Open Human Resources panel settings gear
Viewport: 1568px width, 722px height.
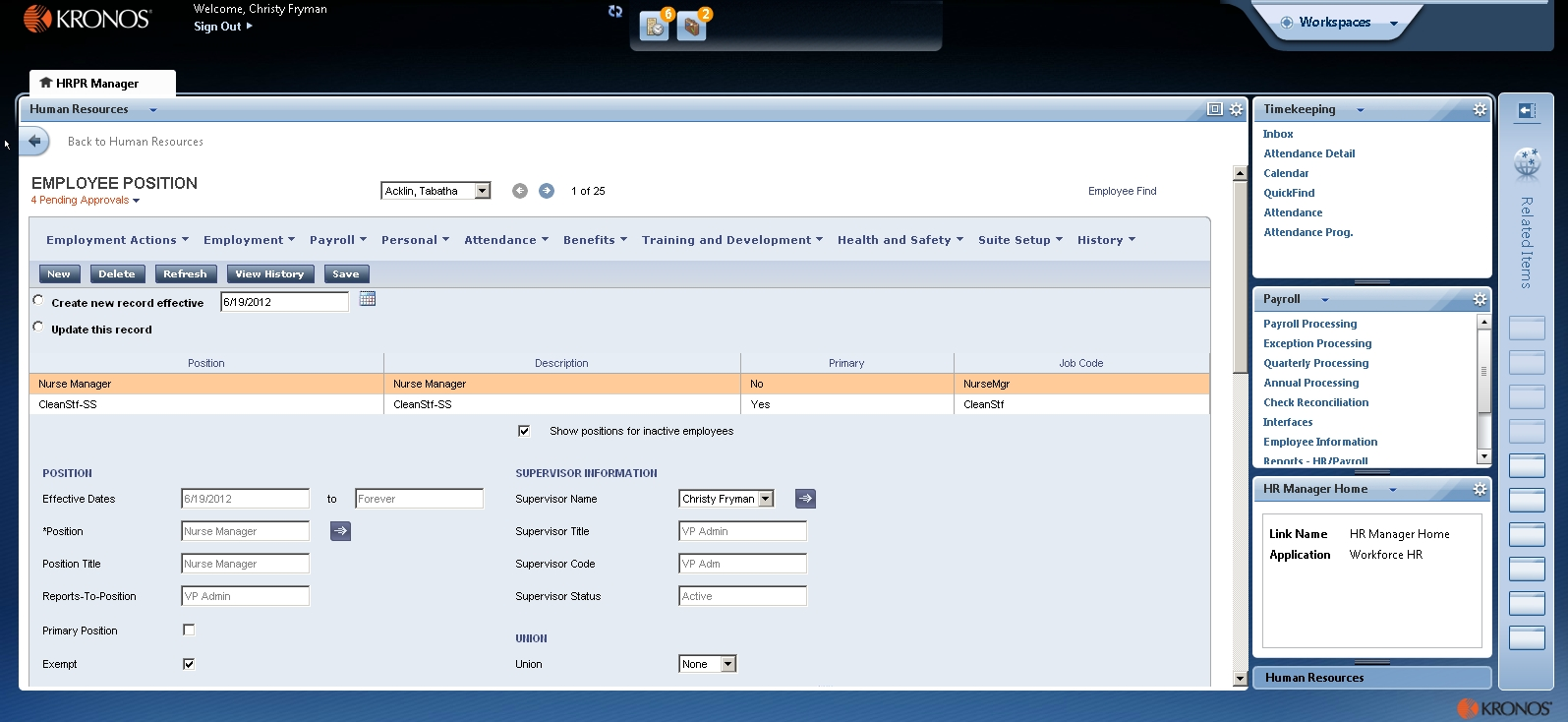(x=1237, y=109)
